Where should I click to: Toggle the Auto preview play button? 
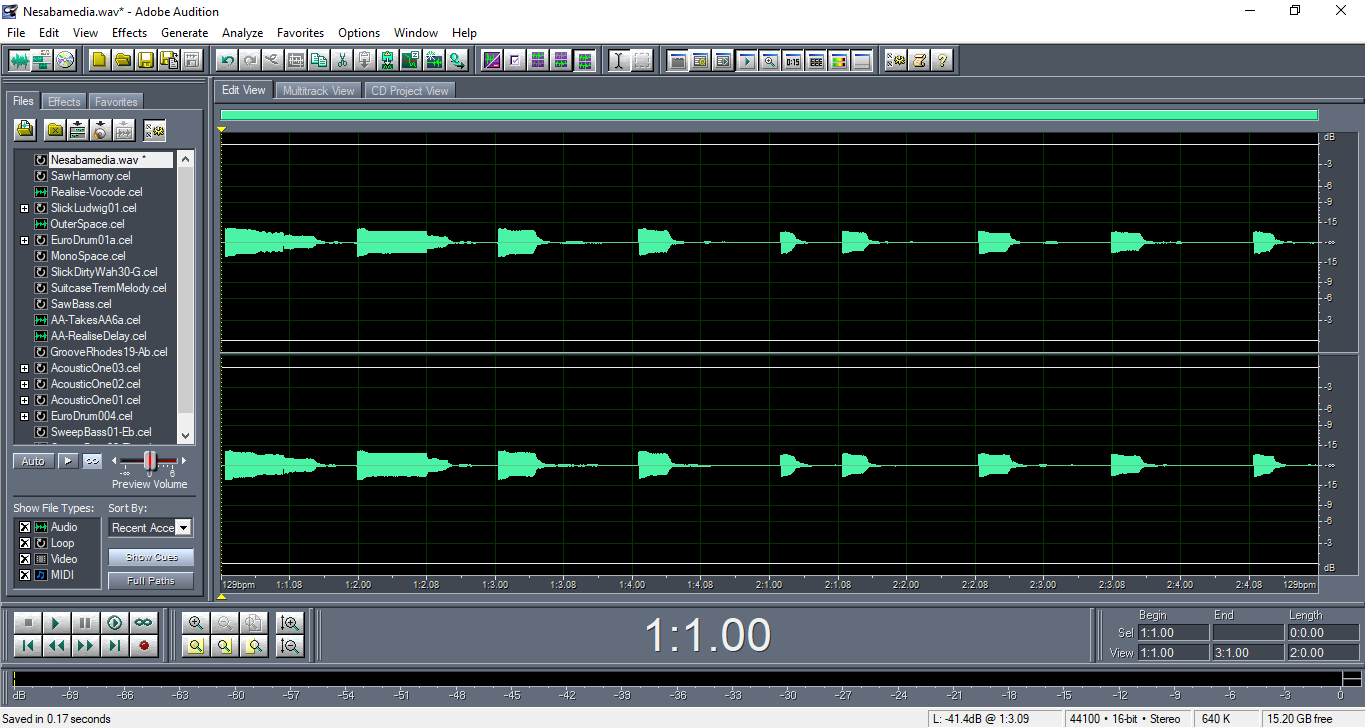point(33,461)
